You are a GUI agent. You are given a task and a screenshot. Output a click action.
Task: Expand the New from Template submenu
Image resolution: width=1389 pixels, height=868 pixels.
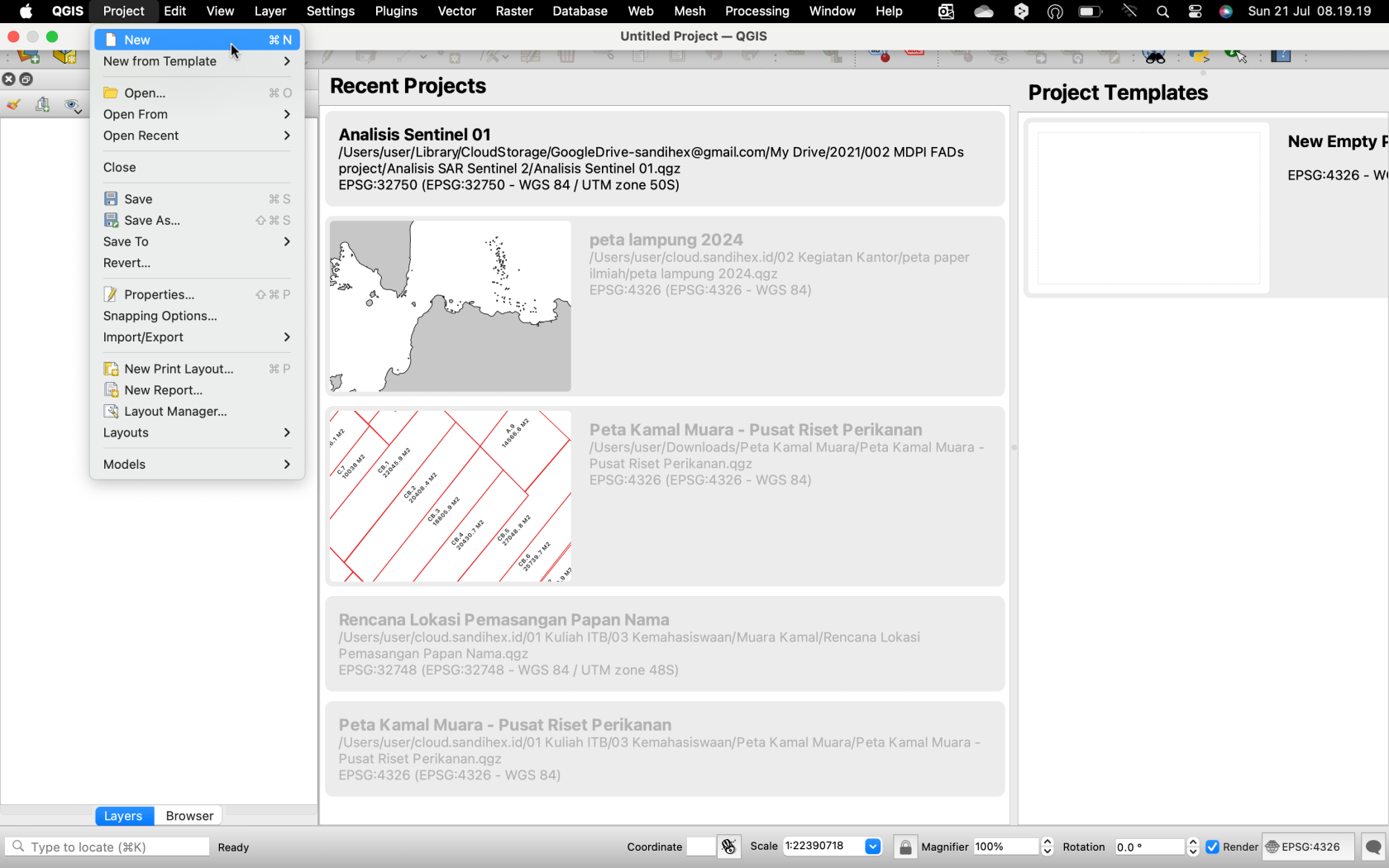coord(197,61)
